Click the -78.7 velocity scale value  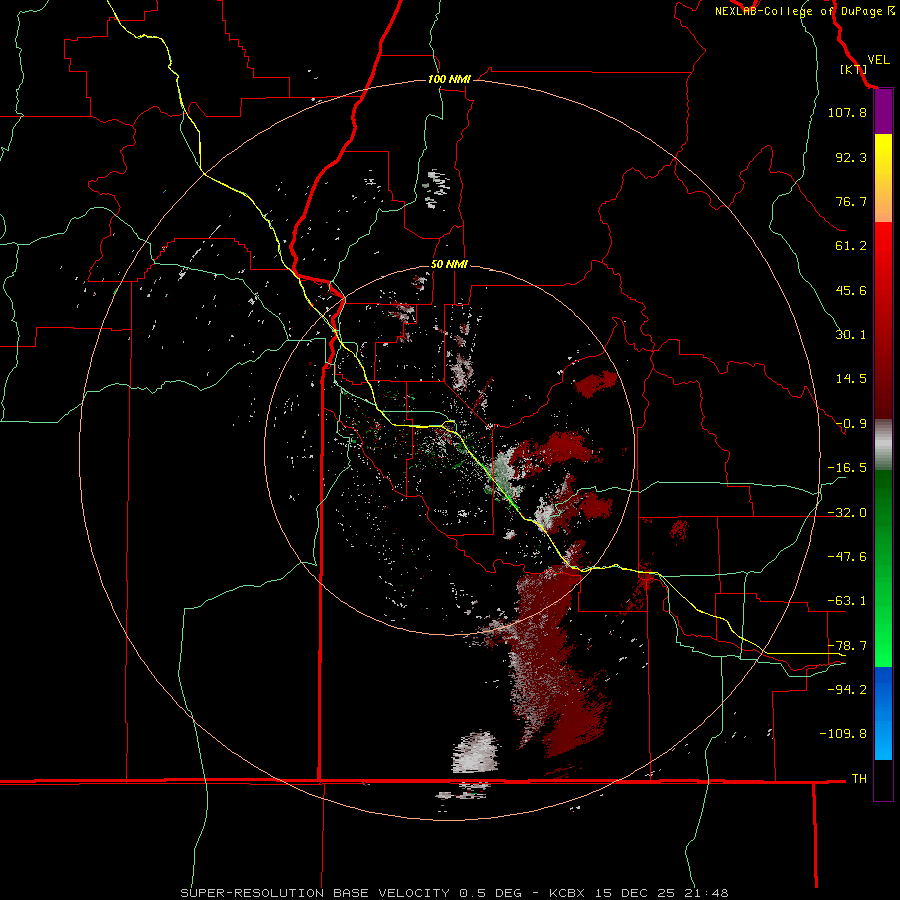(x=847, y=646)
